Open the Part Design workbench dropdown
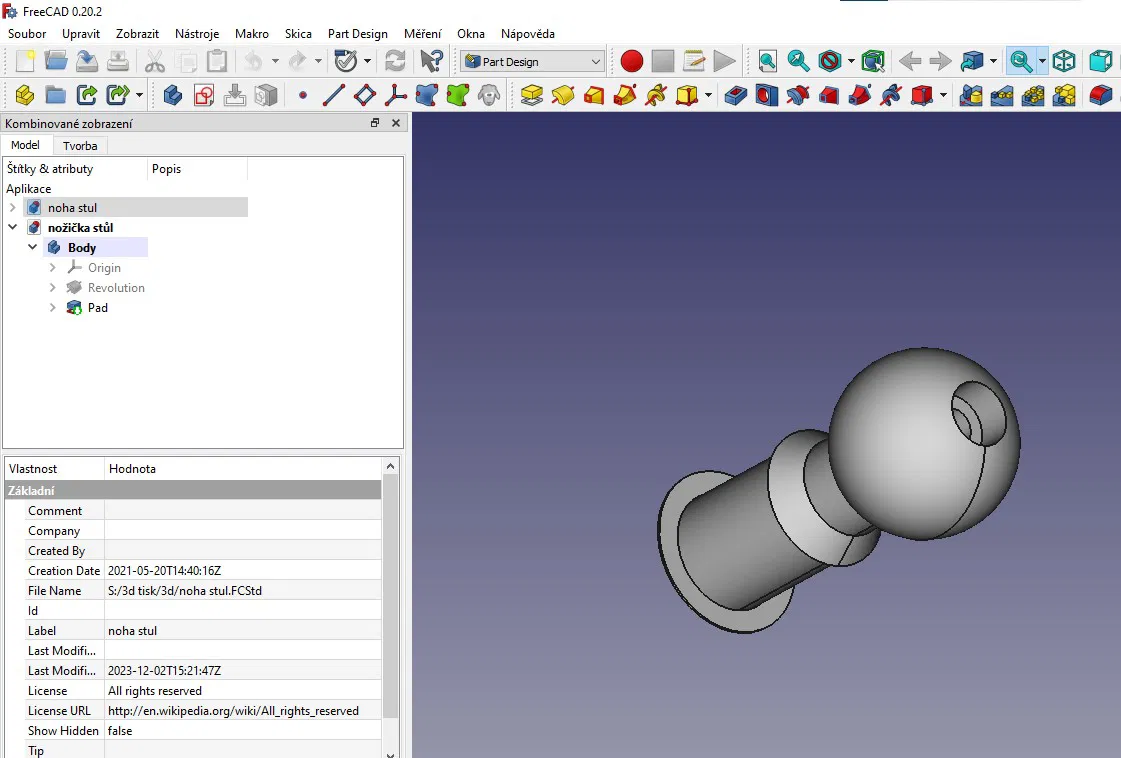The width and height of the screenshot is (1121, 758). click(532, 61)
